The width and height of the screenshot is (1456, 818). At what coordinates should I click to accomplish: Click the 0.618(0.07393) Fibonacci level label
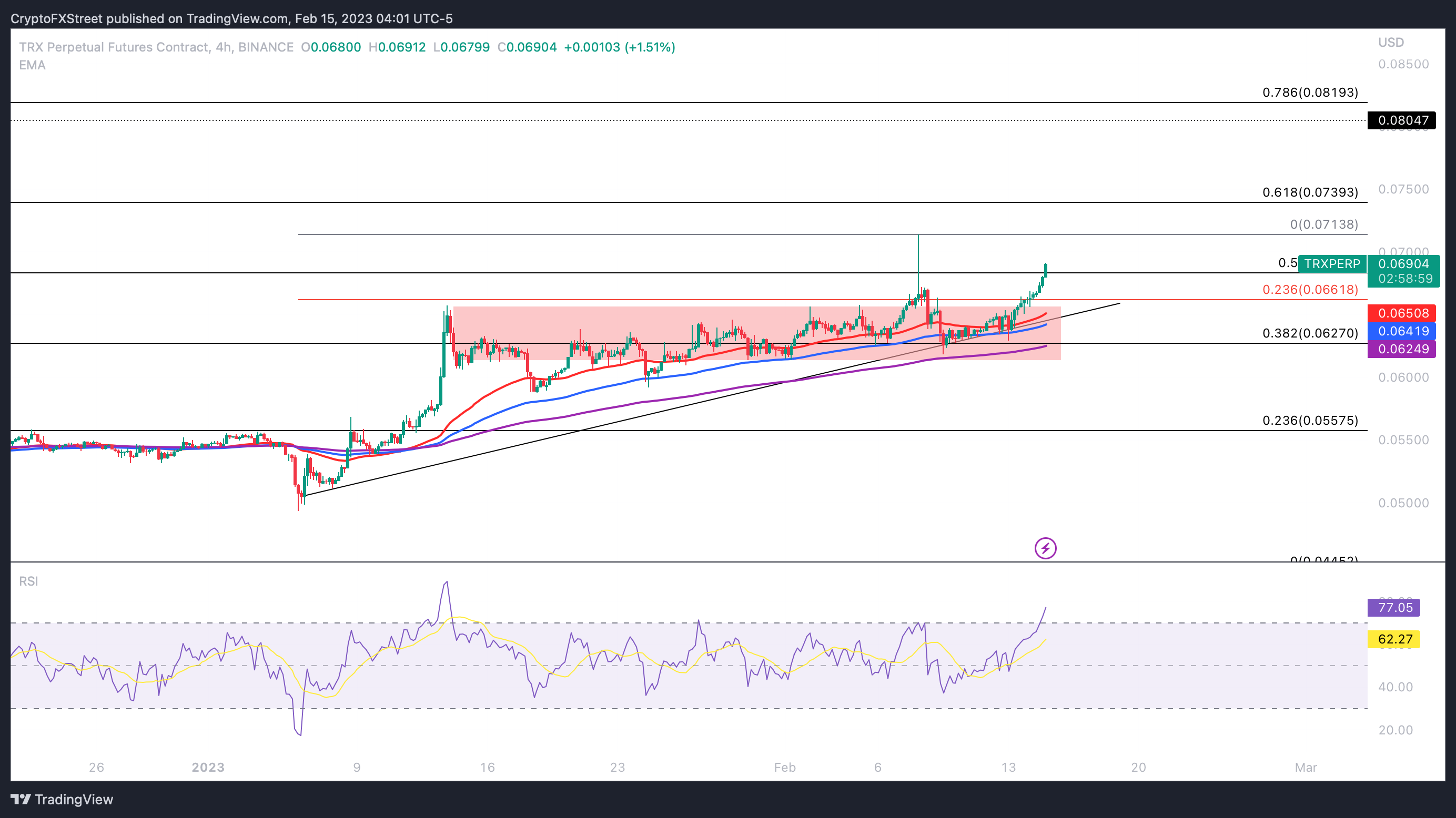(1310, 192)
